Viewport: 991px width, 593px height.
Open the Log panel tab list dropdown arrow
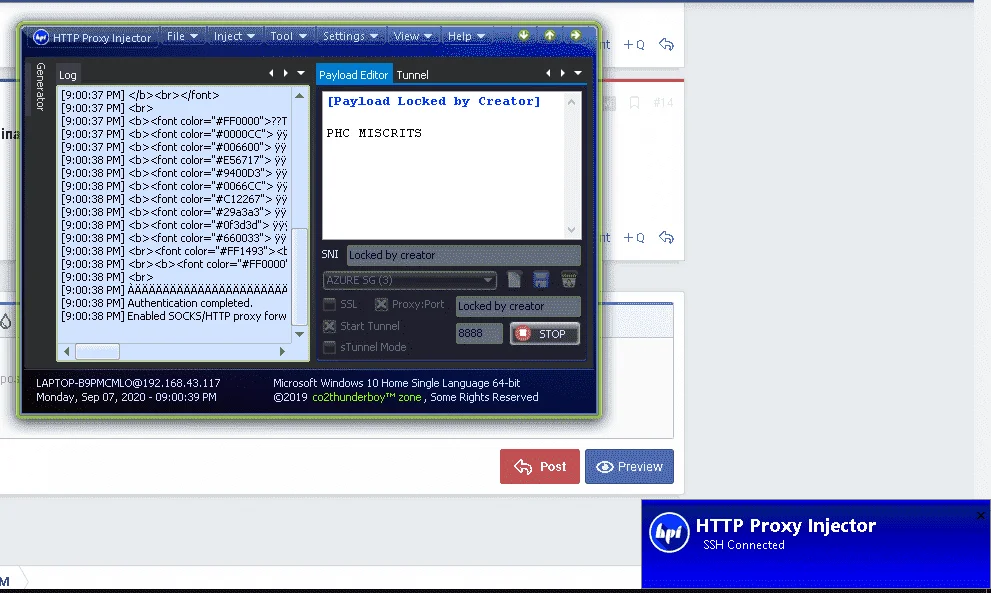[301, 73]
